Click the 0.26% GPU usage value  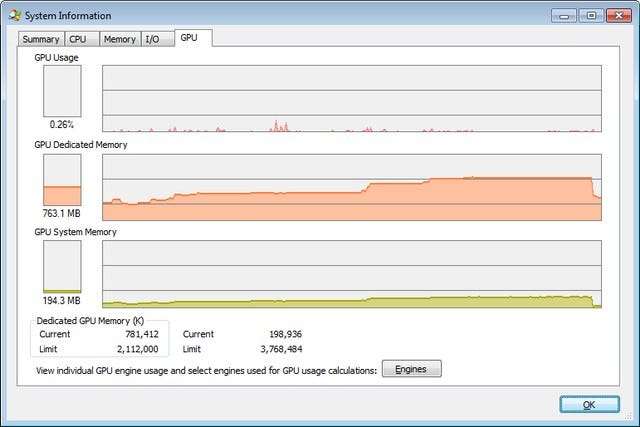coord(61,125)
